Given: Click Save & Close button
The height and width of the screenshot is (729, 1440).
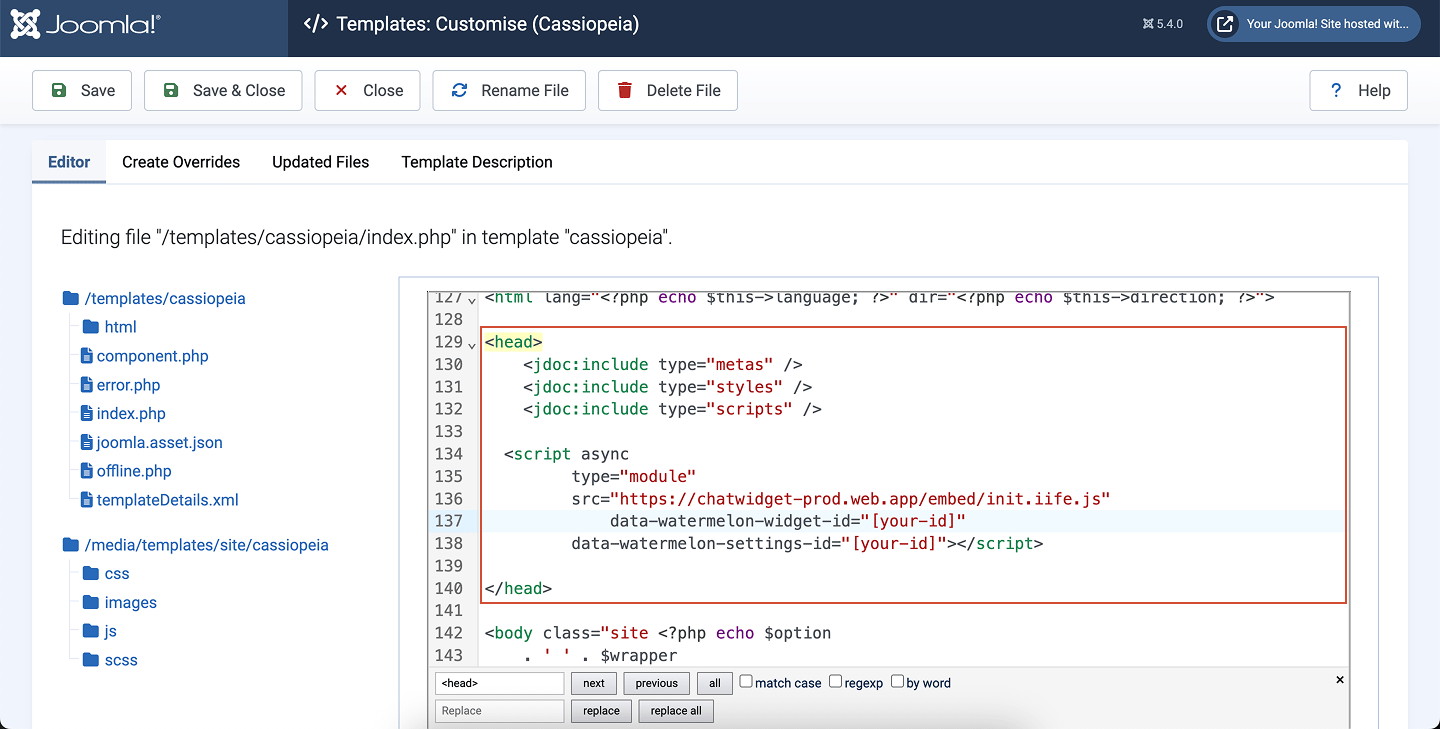Looking at the screenshot, I should [x=223, y=90].
